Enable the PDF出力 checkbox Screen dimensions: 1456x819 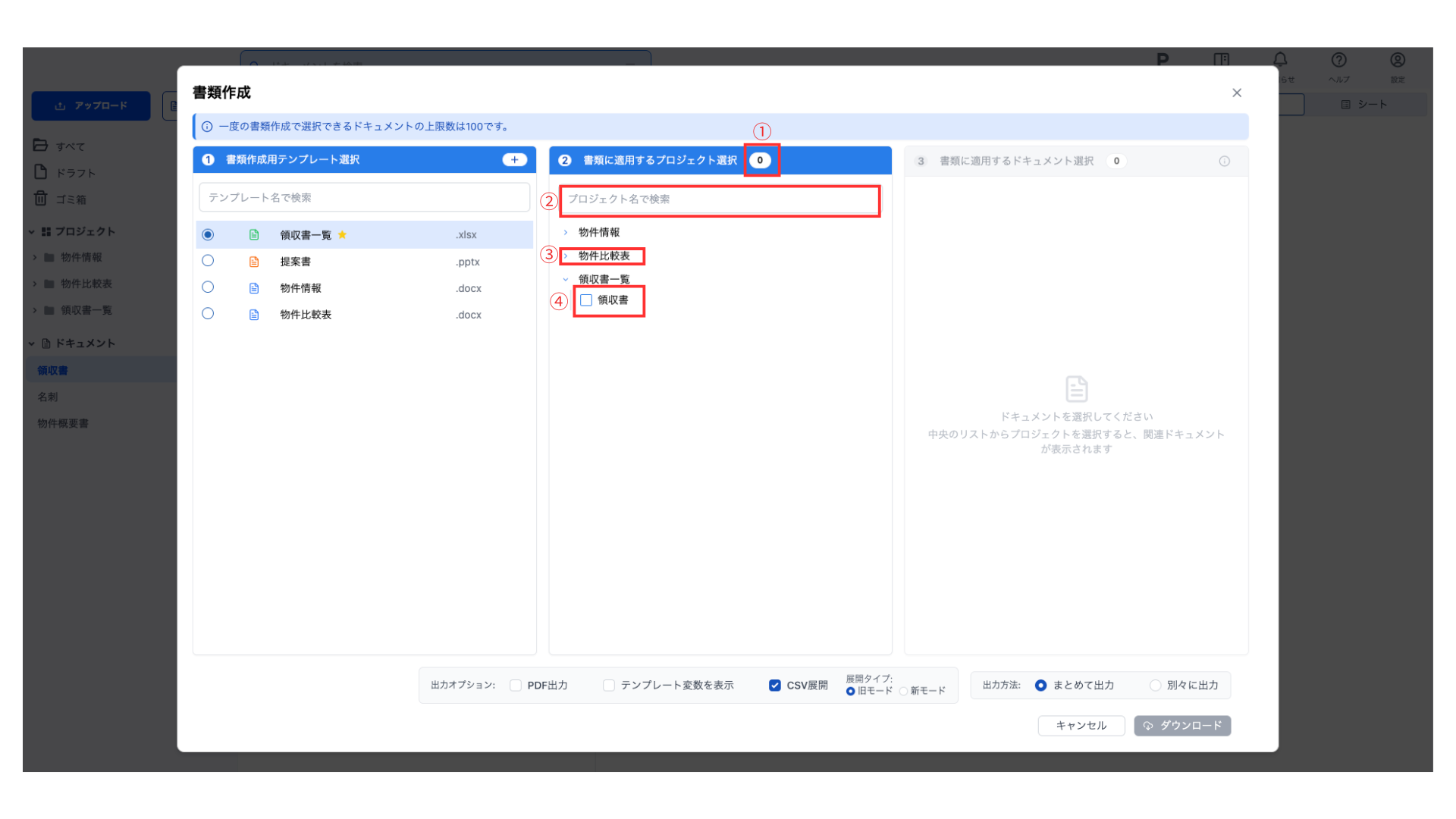[x=516, y=686]
